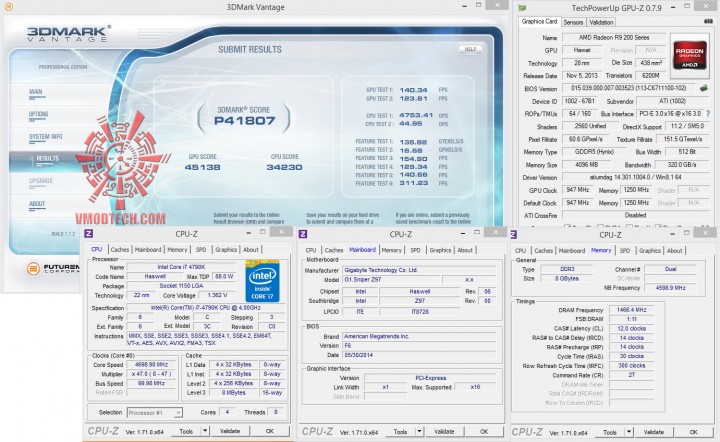Click Tools button in Mainboard CPU-Z window
The height and width of the screenshot is (442, 720).
pyautogui.click(x=400, y=431)
